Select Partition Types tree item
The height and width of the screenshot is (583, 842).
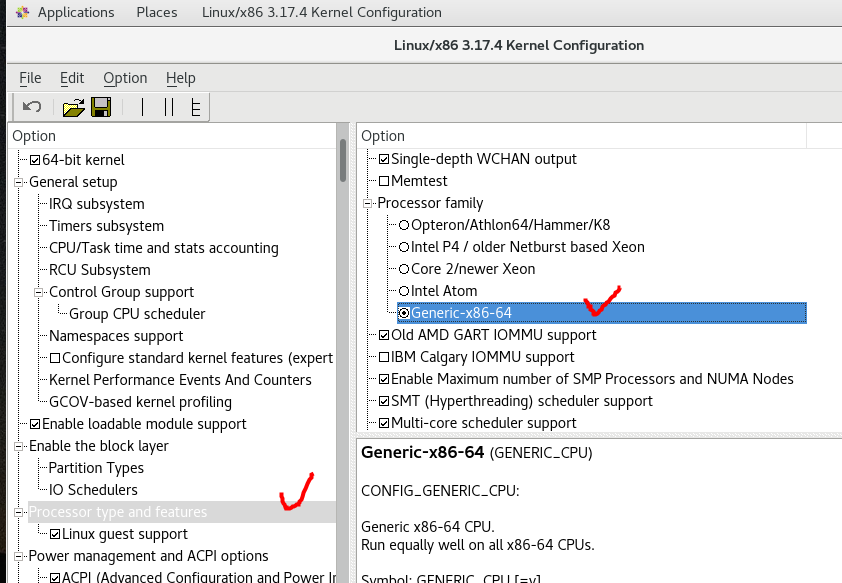(x=96, y=468)
